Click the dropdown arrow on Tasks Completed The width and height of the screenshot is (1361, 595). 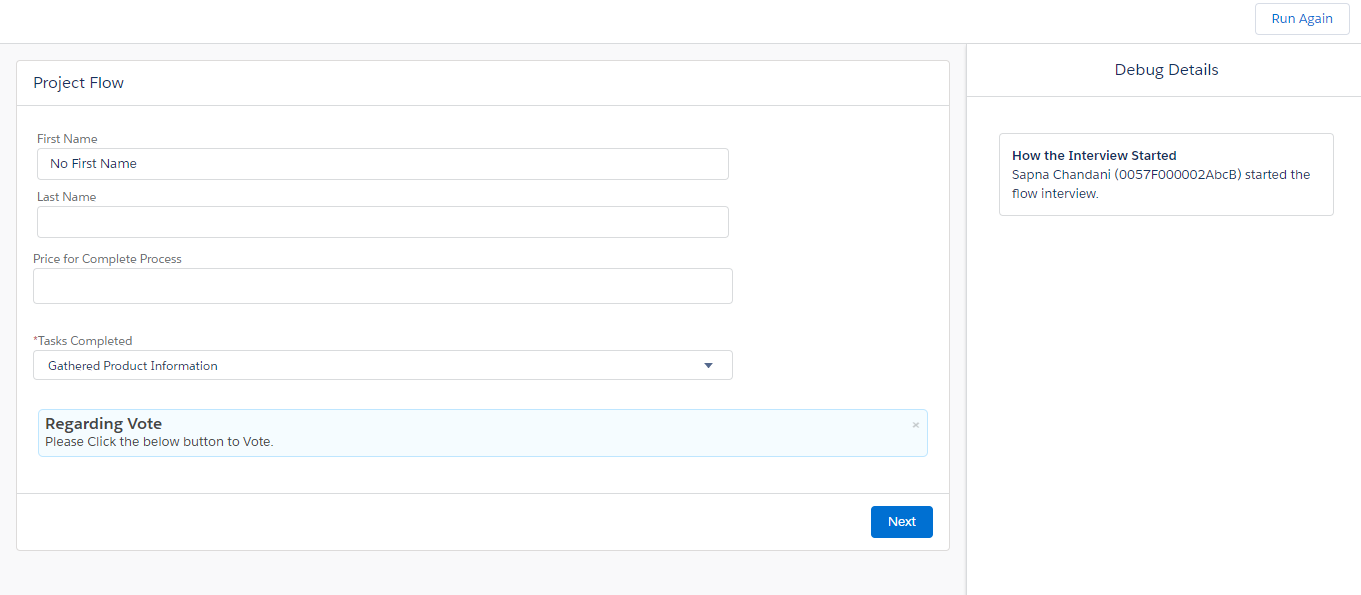point(708,365)
